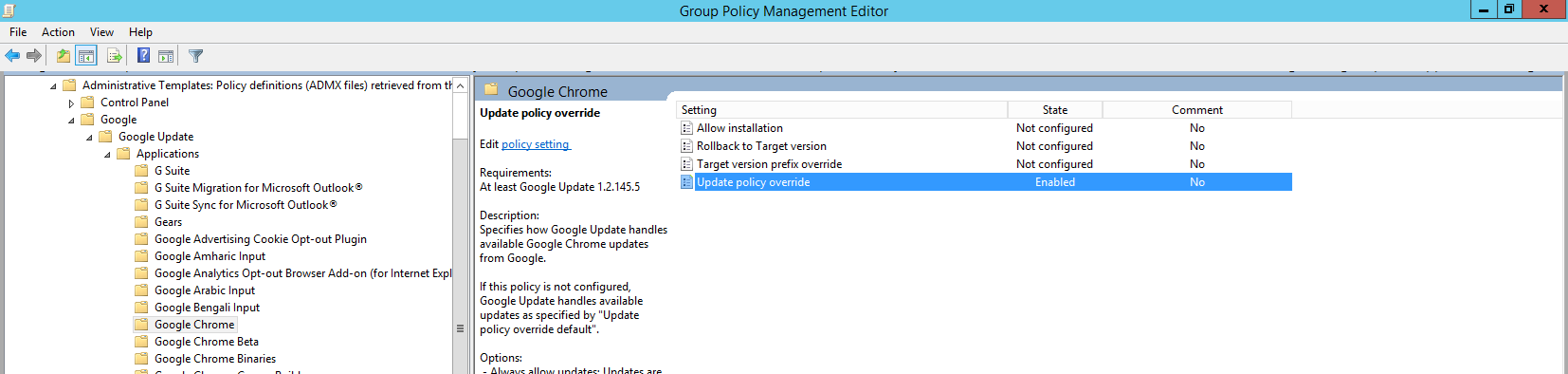Open the Action menu
This screenshot has width=1568, height=374.
coord(58,32)
